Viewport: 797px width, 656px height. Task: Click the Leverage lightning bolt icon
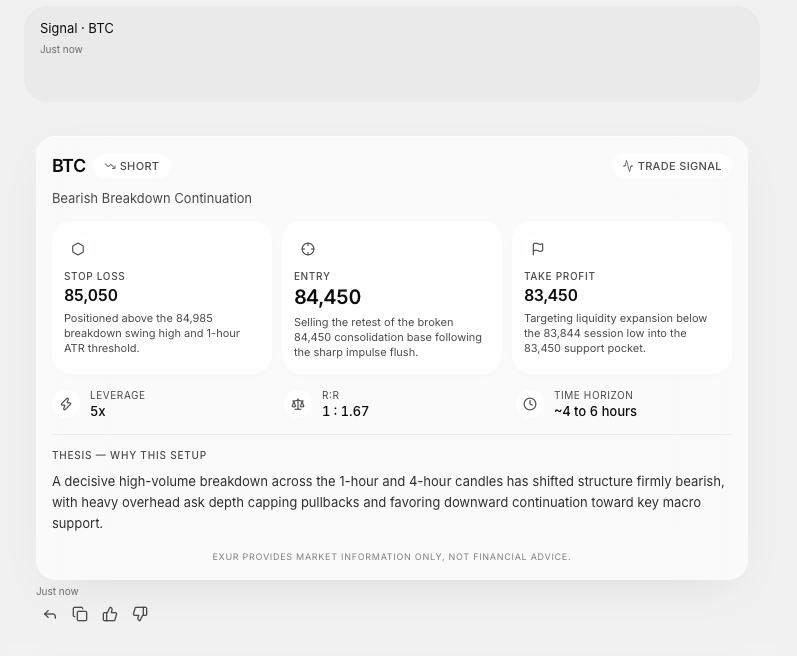pyautogui.click(x=66, y=404)
